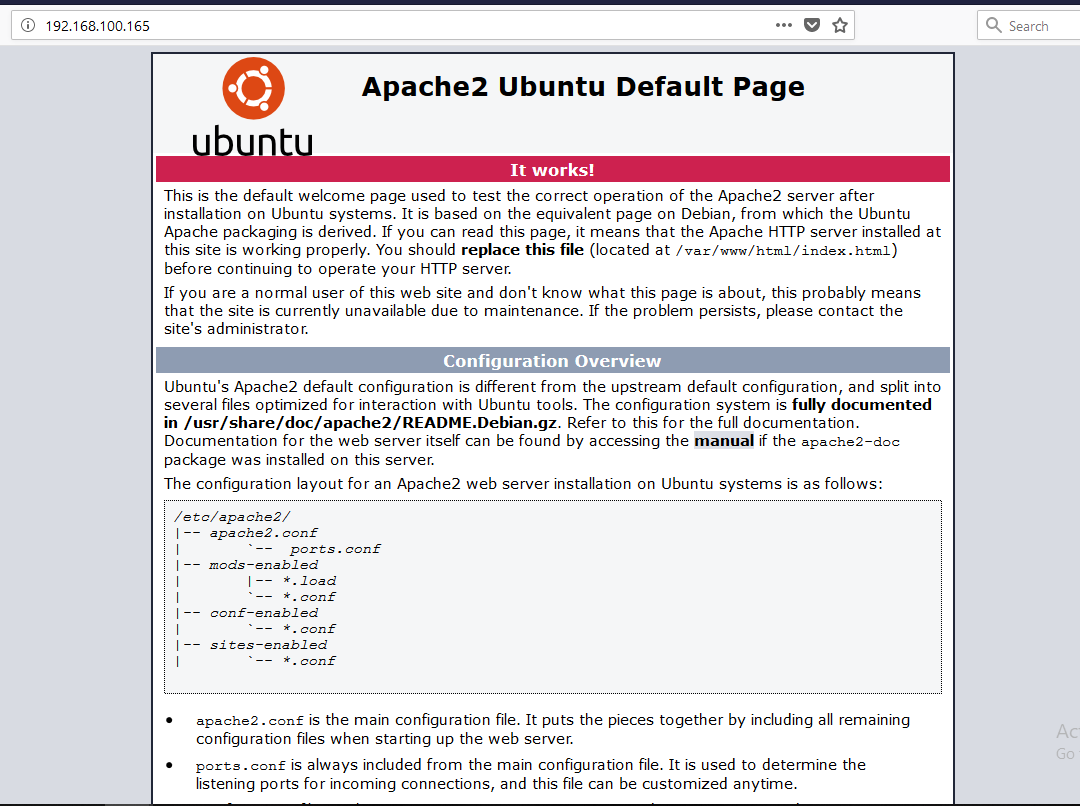Click /etc/apache2/ in the layout tree

click(232, 517)
